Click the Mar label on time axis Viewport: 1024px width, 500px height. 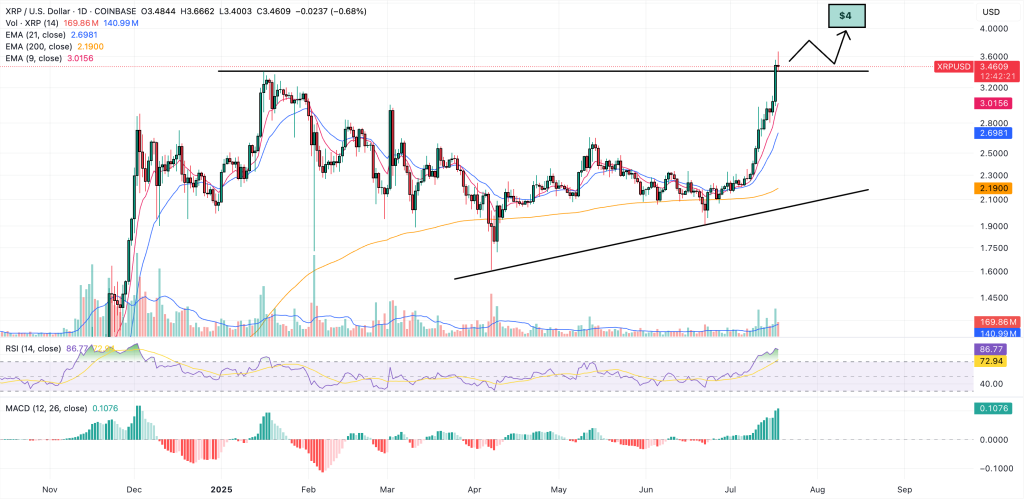coord(388,488)
